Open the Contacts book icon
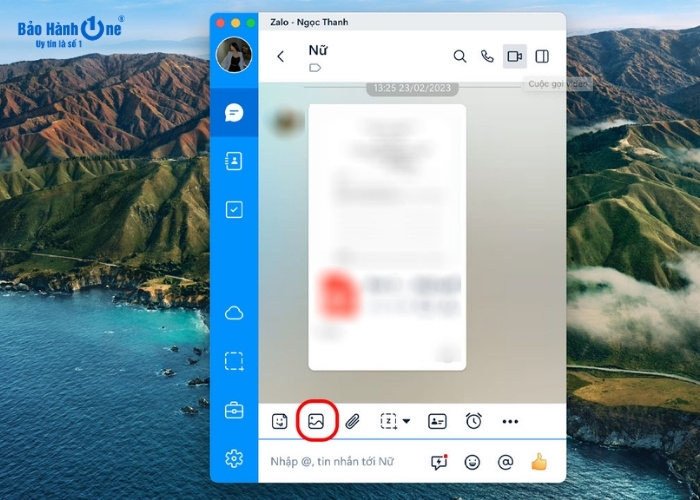Screen dimensions: 700x500 (234, 161)
